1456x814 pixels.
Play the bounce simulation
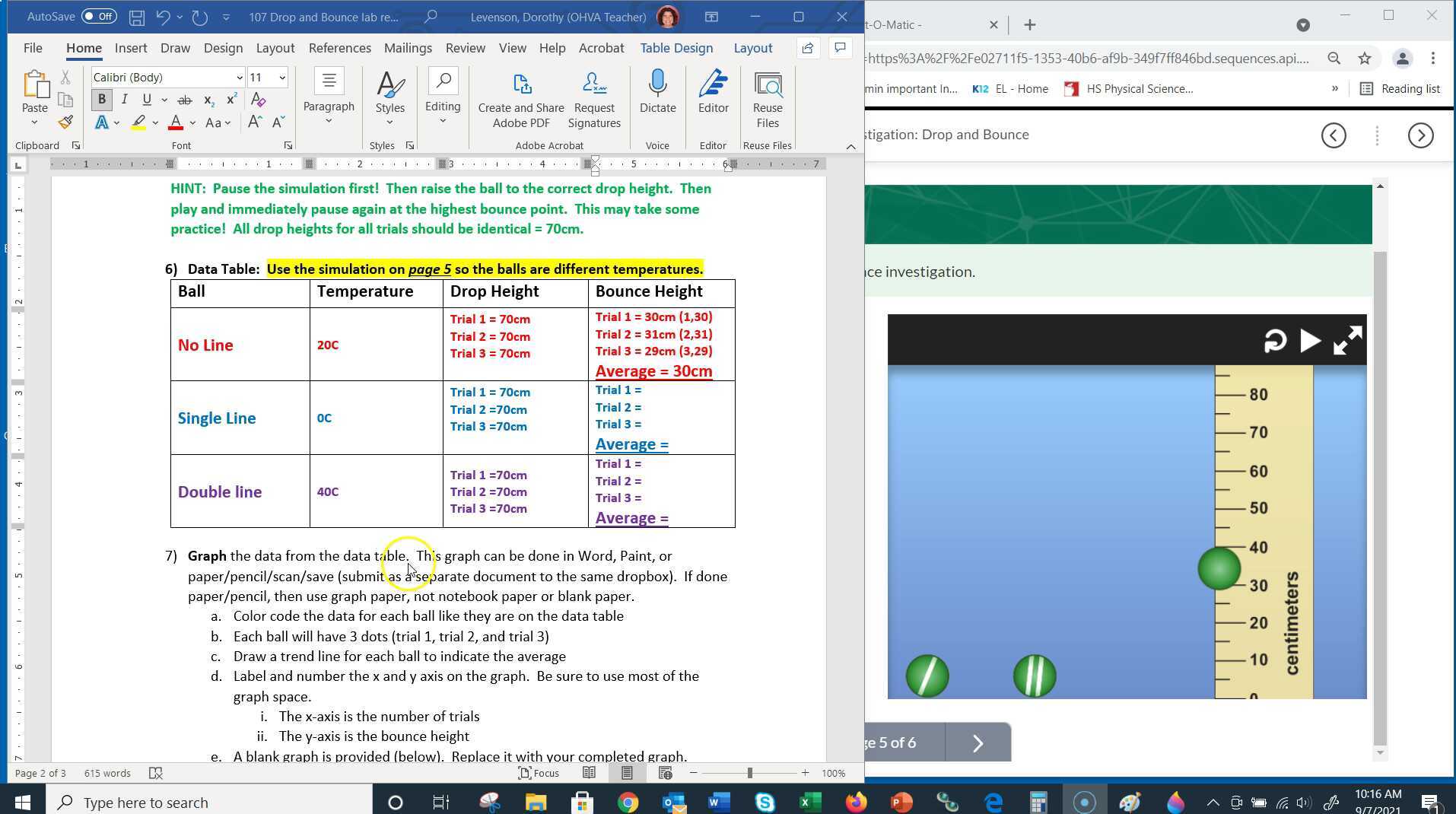[x=1310, y=341]
